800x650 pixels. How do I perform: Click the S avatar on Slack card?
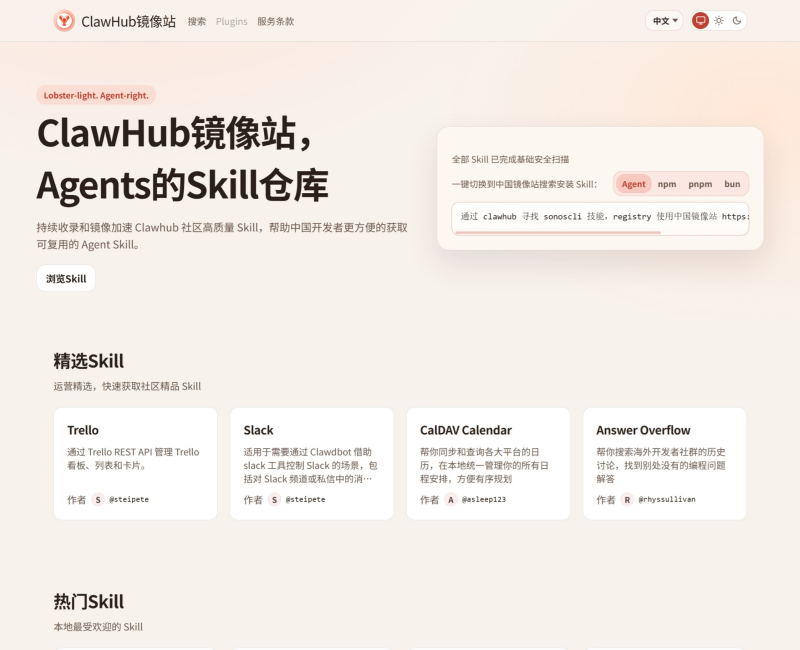274,499
